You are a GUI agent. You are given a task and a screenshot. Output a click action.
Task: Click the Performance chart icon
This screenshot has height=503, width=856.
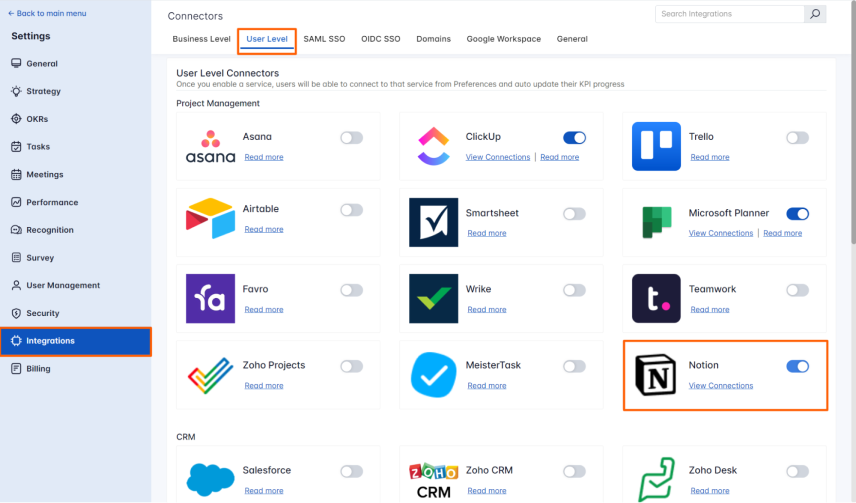coord(16,202)
